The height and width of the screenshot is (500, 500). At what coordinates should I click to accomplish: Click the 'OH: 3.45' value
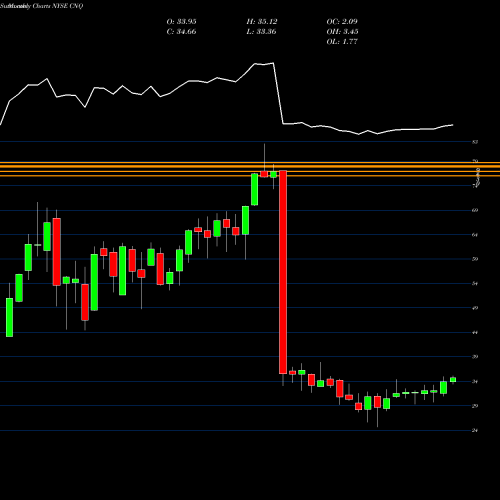click(342, 32)
